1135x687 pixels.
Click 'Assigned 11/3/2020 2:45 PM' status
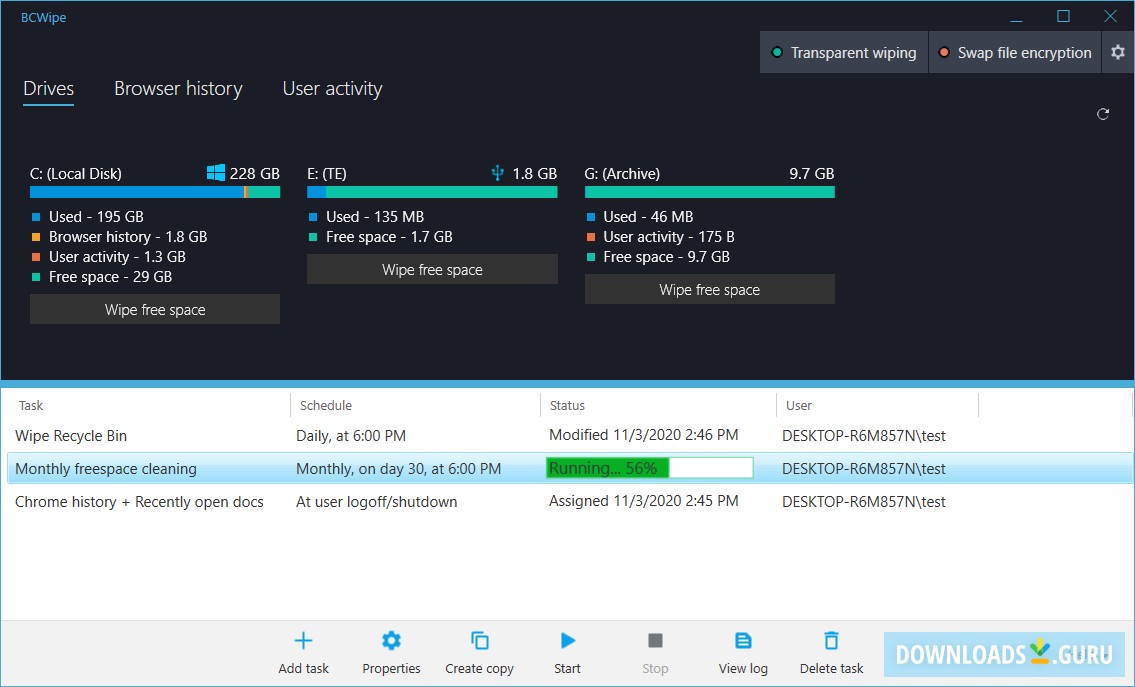tap(644, 501)
